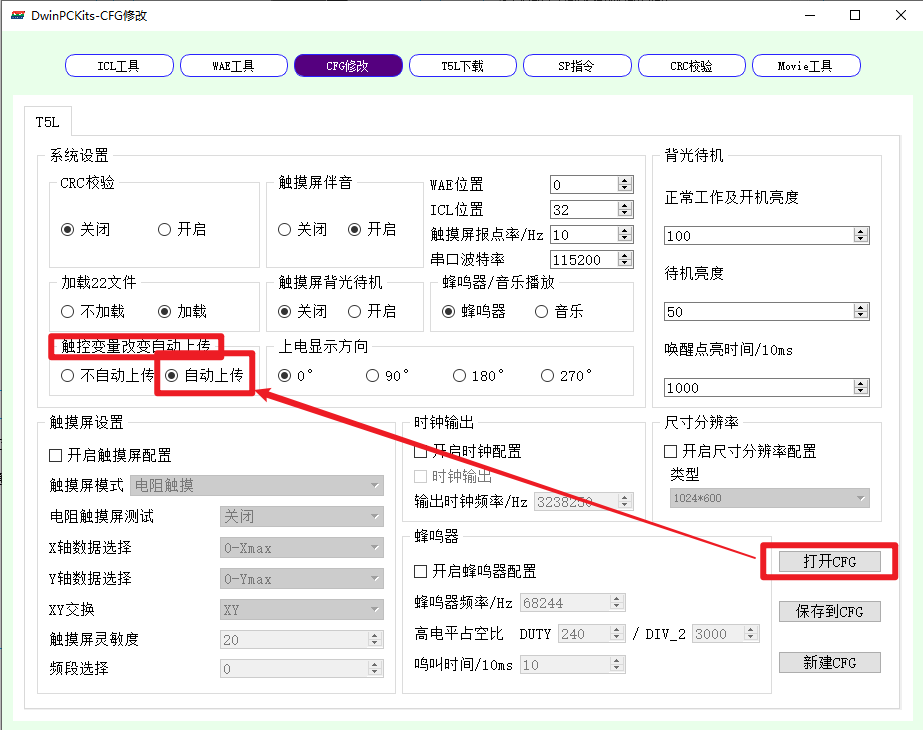Screen dimensions: 923x730
Task: Open the WAE工具 section
Action: tap(233, 65)
